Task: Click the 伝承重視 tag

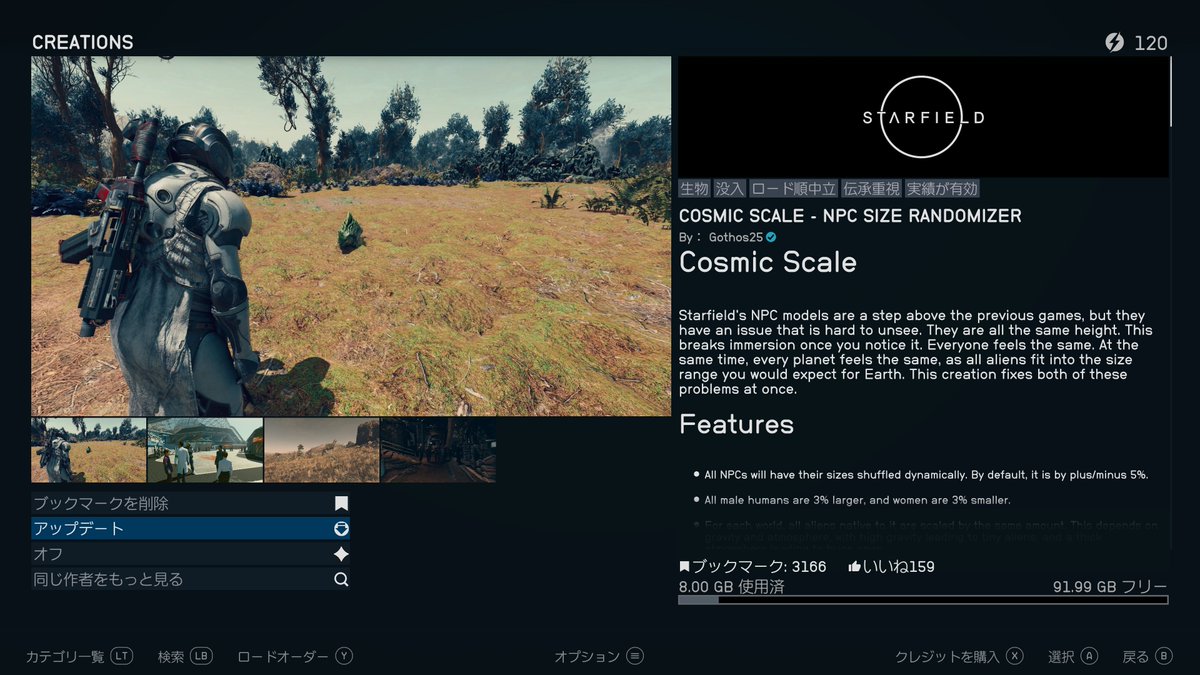Action: (x=871, y=188)
